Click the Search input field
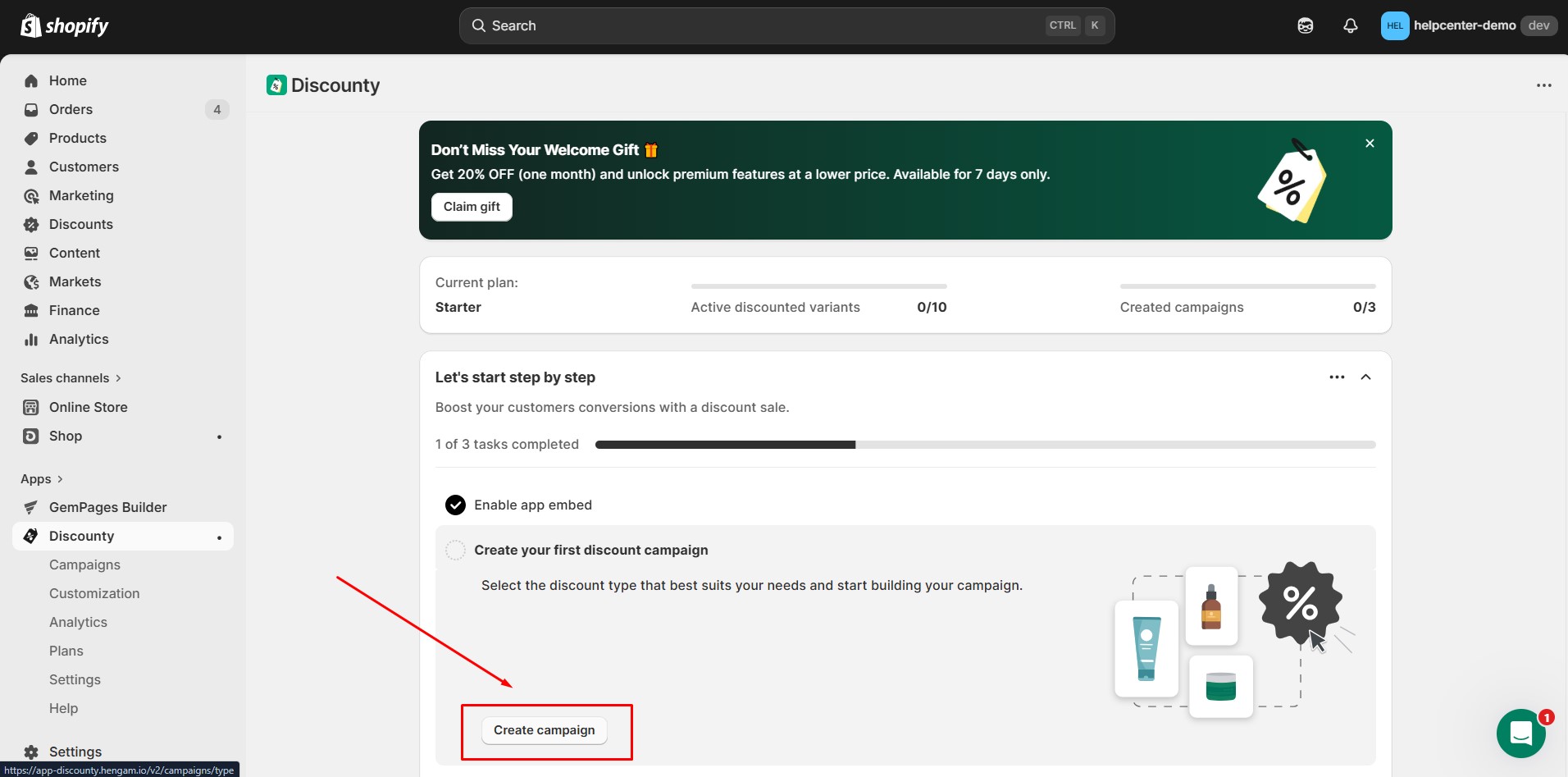The width and height of the screenshot is (1568, 777). point(786,25)
